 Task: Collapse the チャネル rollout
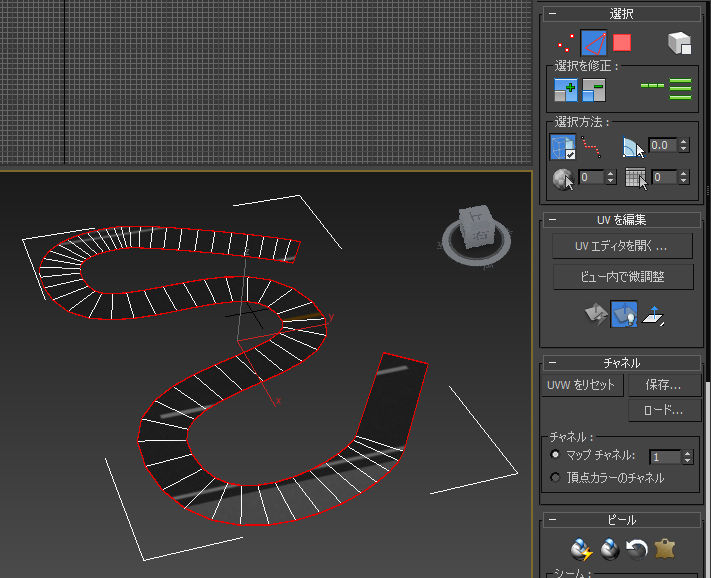tap(552, 363)
